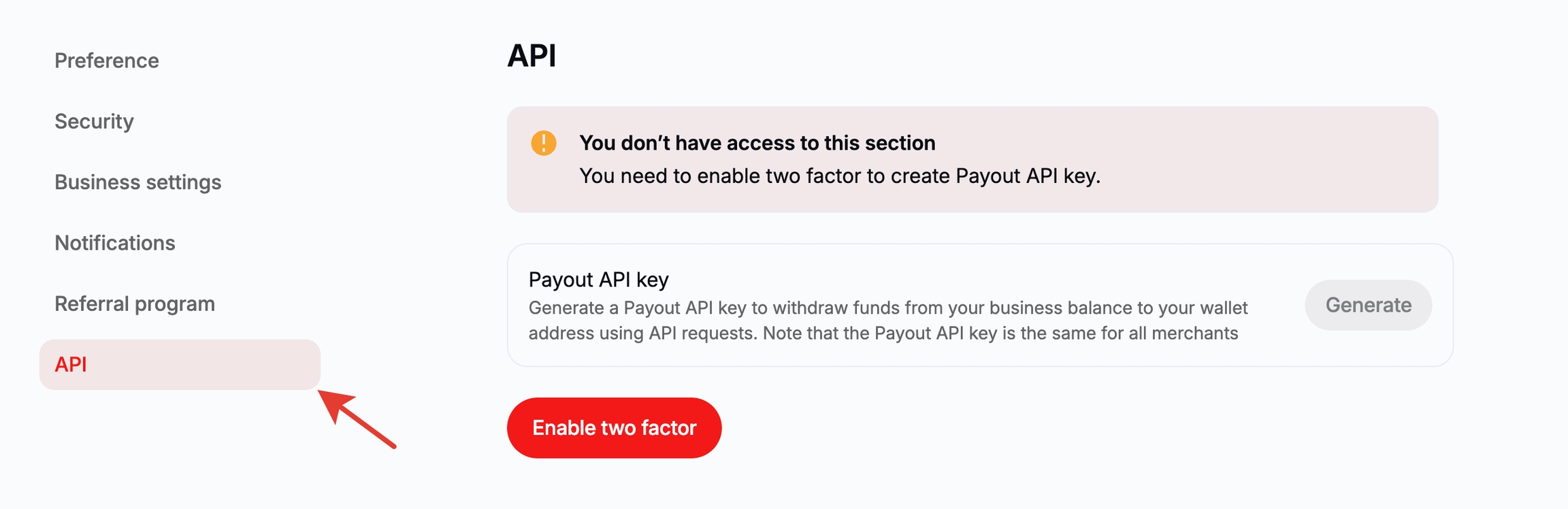Open the Referral program page
The height and width of the screenshot is (509, 1568).
coord(135,303)
